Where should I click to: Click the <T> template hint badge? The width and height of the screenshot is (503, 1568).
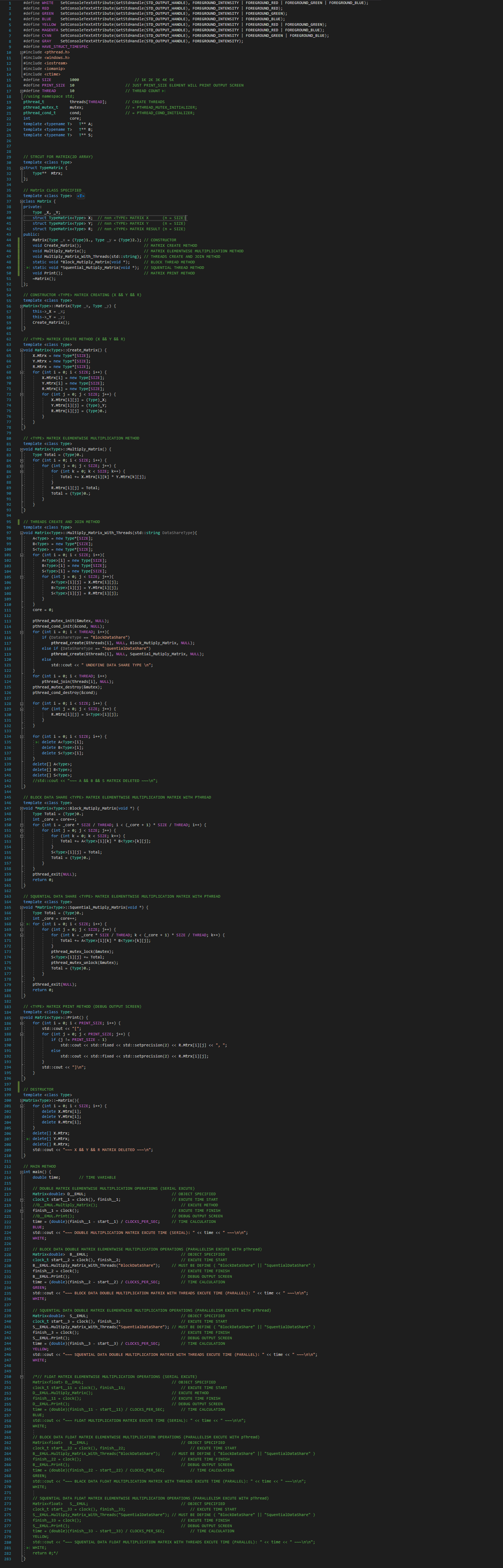81,196
